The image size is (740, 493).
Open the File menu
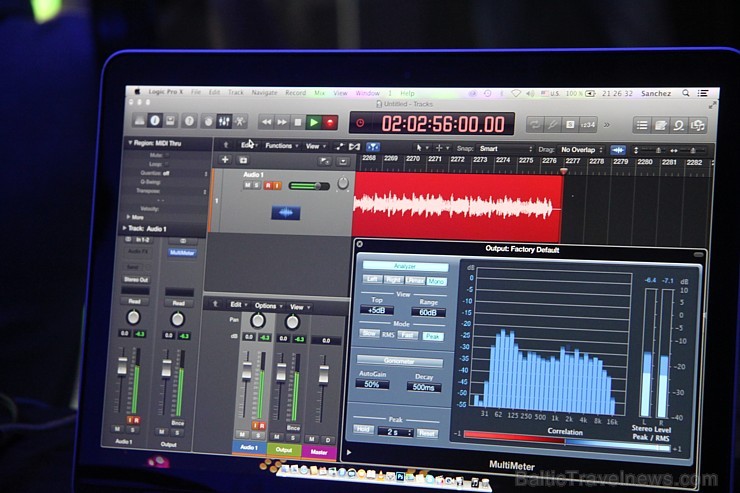point(196,92)
